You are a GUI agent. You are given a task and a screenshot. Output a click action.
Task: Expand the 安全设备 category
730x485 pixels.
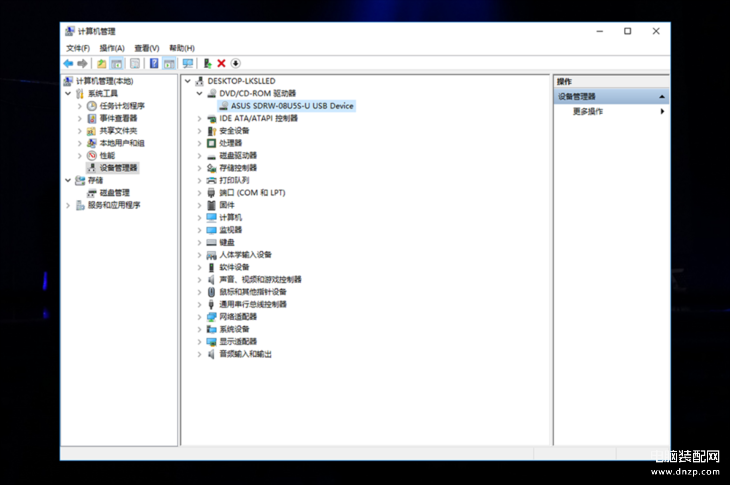point(199,131)
